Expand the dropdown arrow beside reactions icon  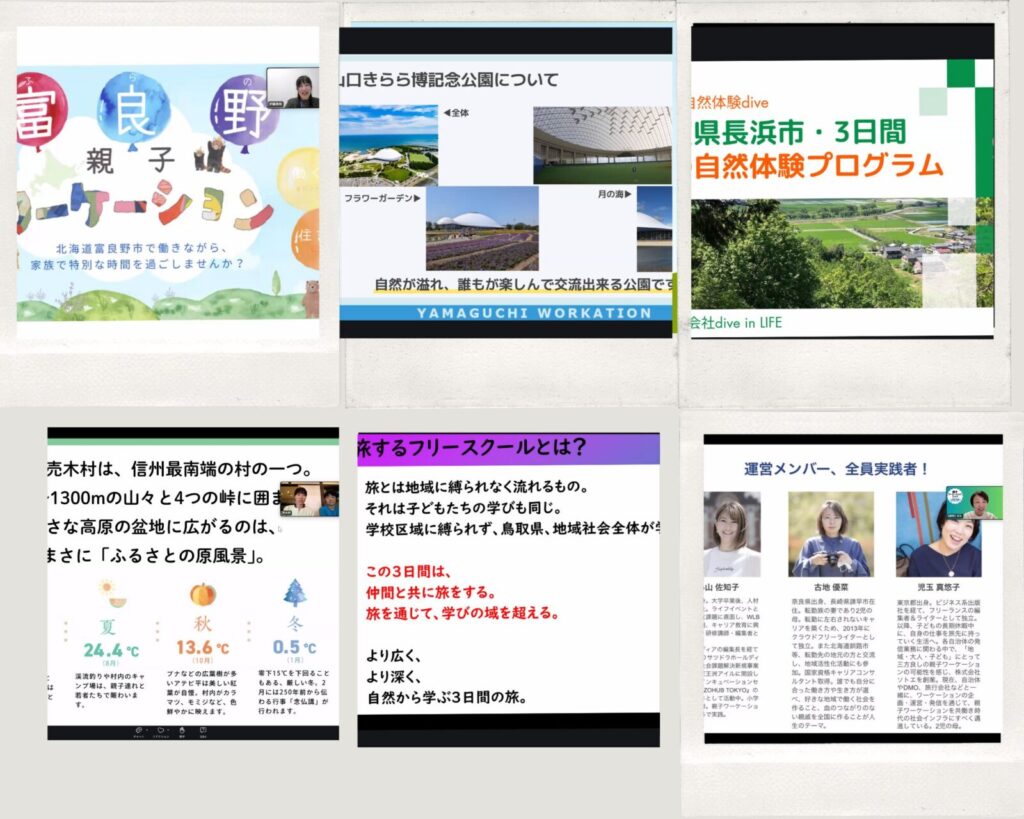(168, 729)
